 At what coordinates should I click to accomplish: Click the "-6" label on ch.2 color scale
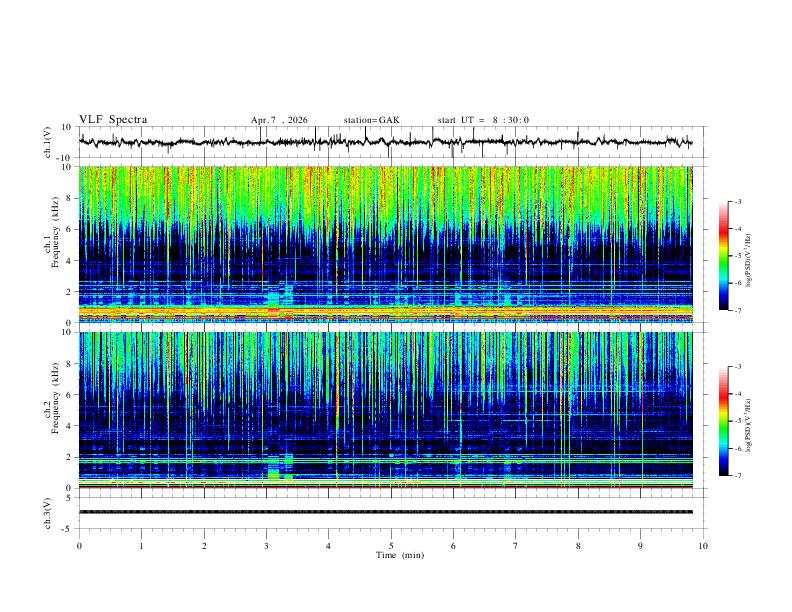[737, 448]
